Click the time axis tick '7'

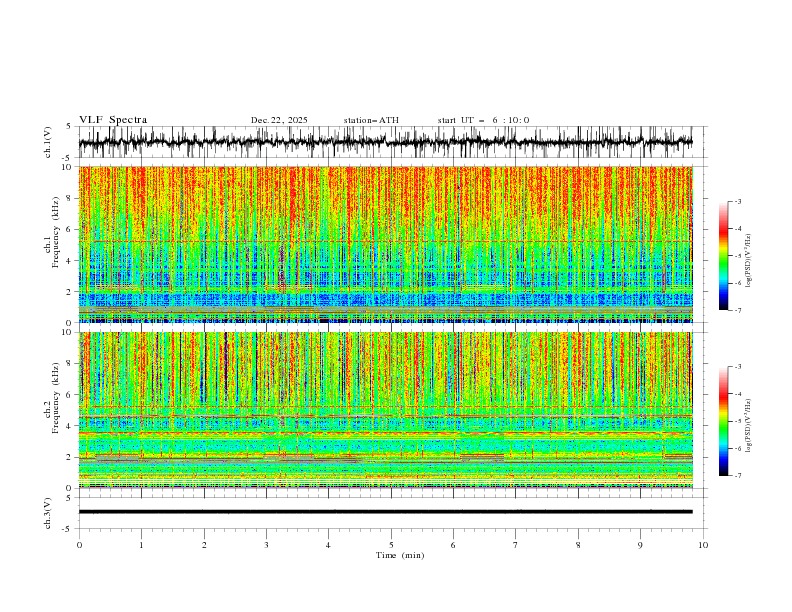[516, 545]
